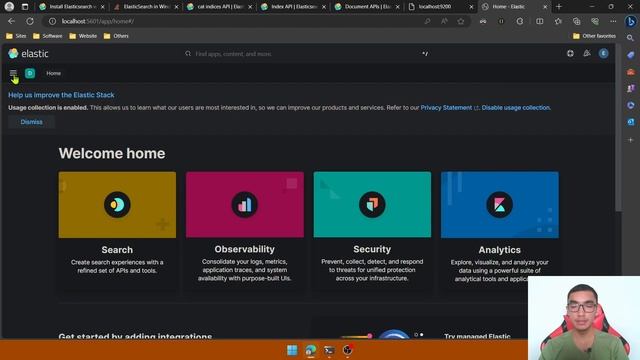The height and width of the screenshot is (360, 640).
Task: Click the zoom magnifier in address bar
Action: [x=427, y=21]
